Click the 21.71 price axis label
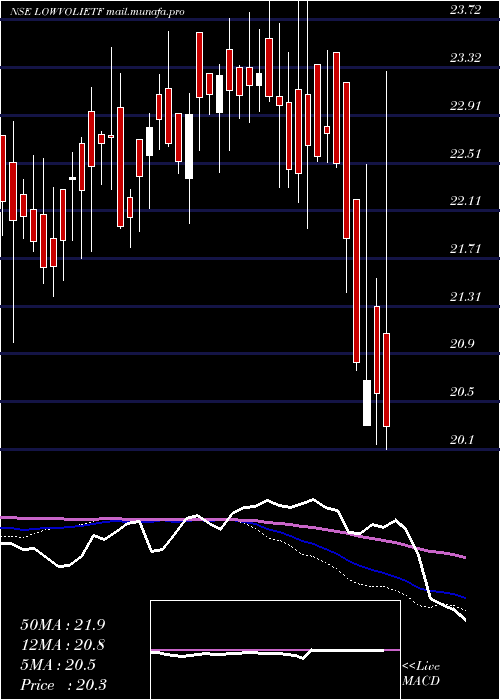Screen dimensions: 500x700 tap(466, 249)
